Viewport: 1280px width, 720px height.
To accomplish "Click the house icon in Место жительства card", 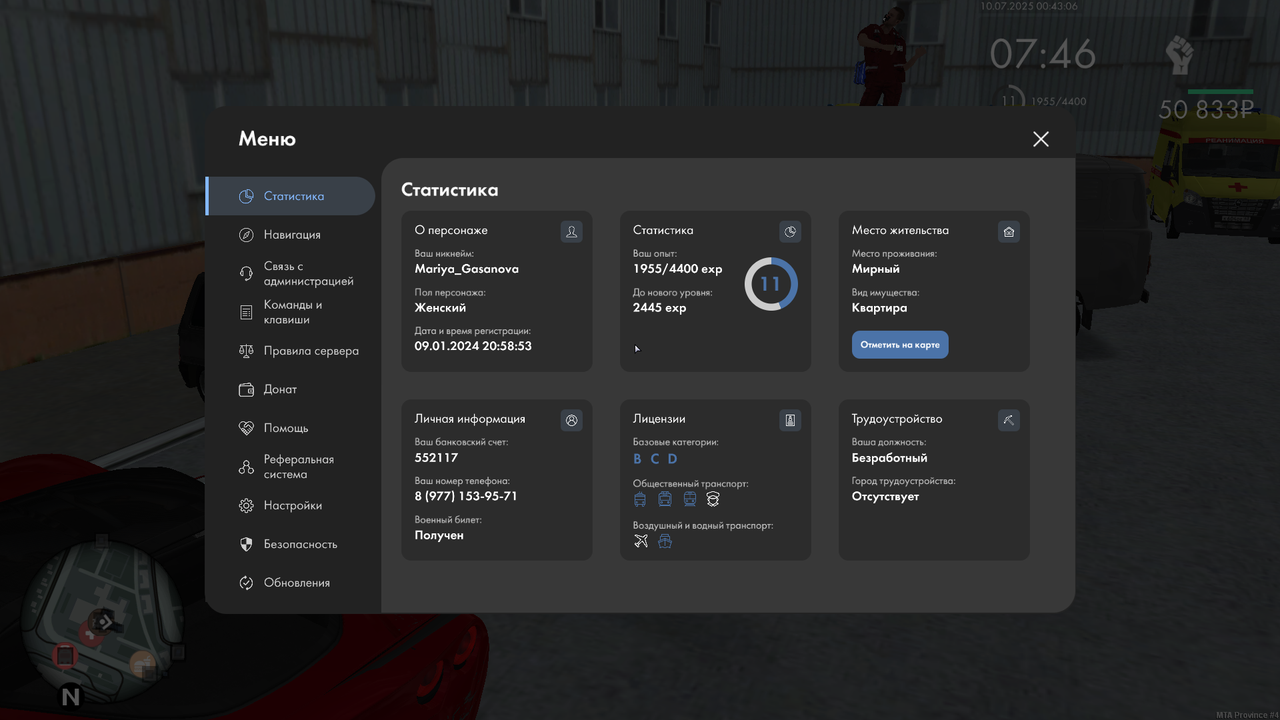I will [x=1008, y=232].
